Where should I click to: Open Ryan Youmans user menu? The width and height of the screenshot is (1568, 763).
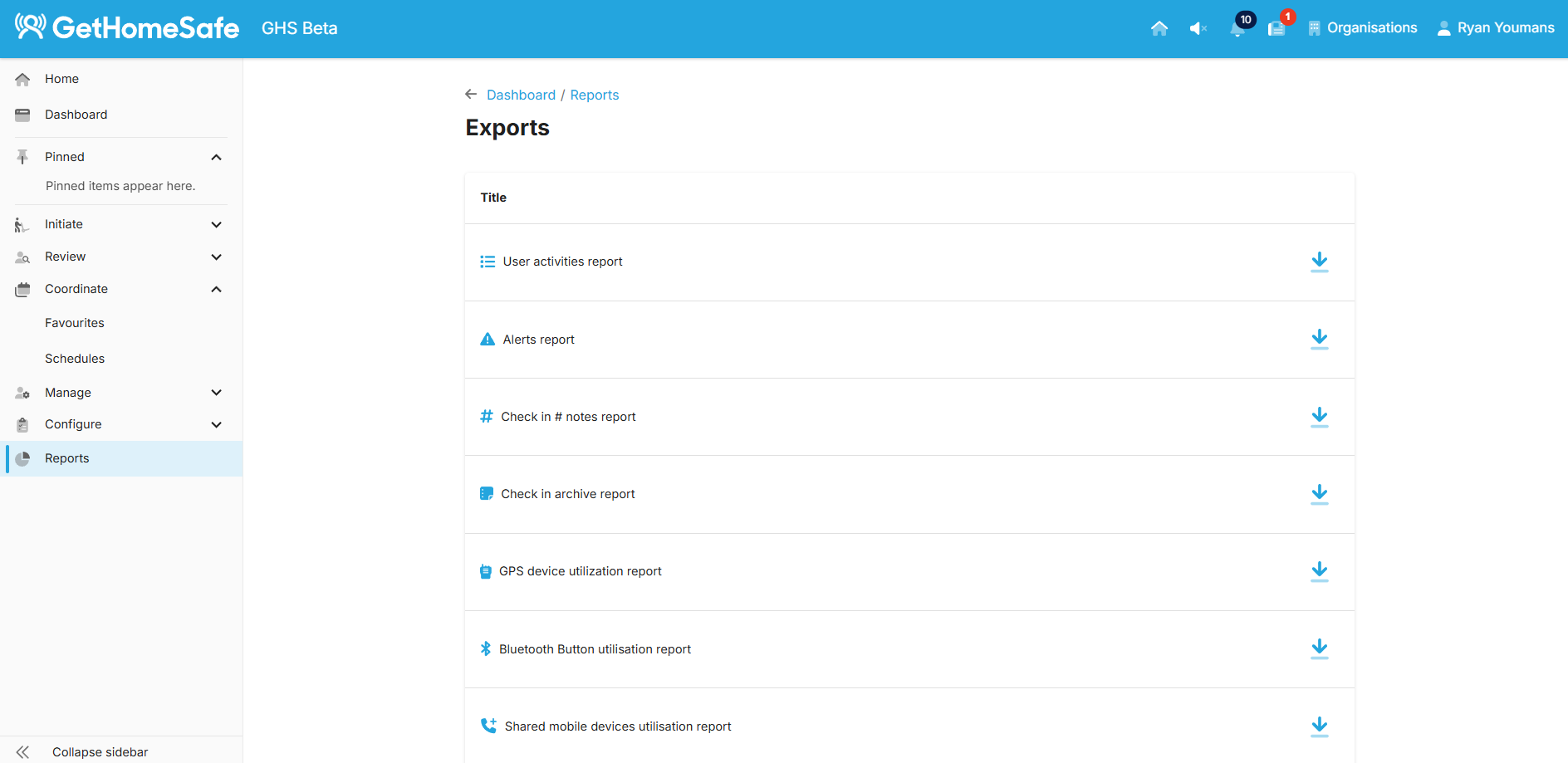(1496, 28)
